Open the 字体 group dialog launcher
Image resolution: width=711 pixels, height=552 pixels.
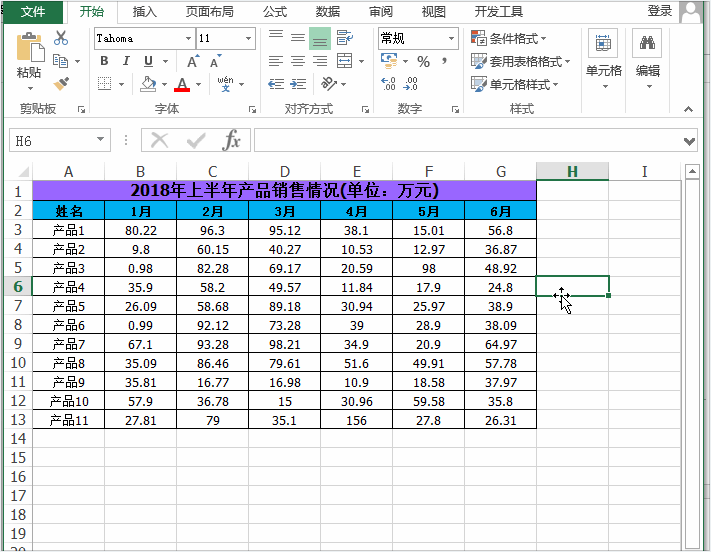click(252, 109)
